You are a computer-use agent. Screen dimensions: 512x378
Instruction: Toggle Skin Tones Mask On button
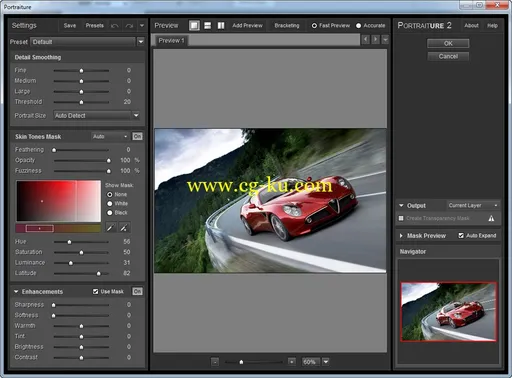coord(137,136)
